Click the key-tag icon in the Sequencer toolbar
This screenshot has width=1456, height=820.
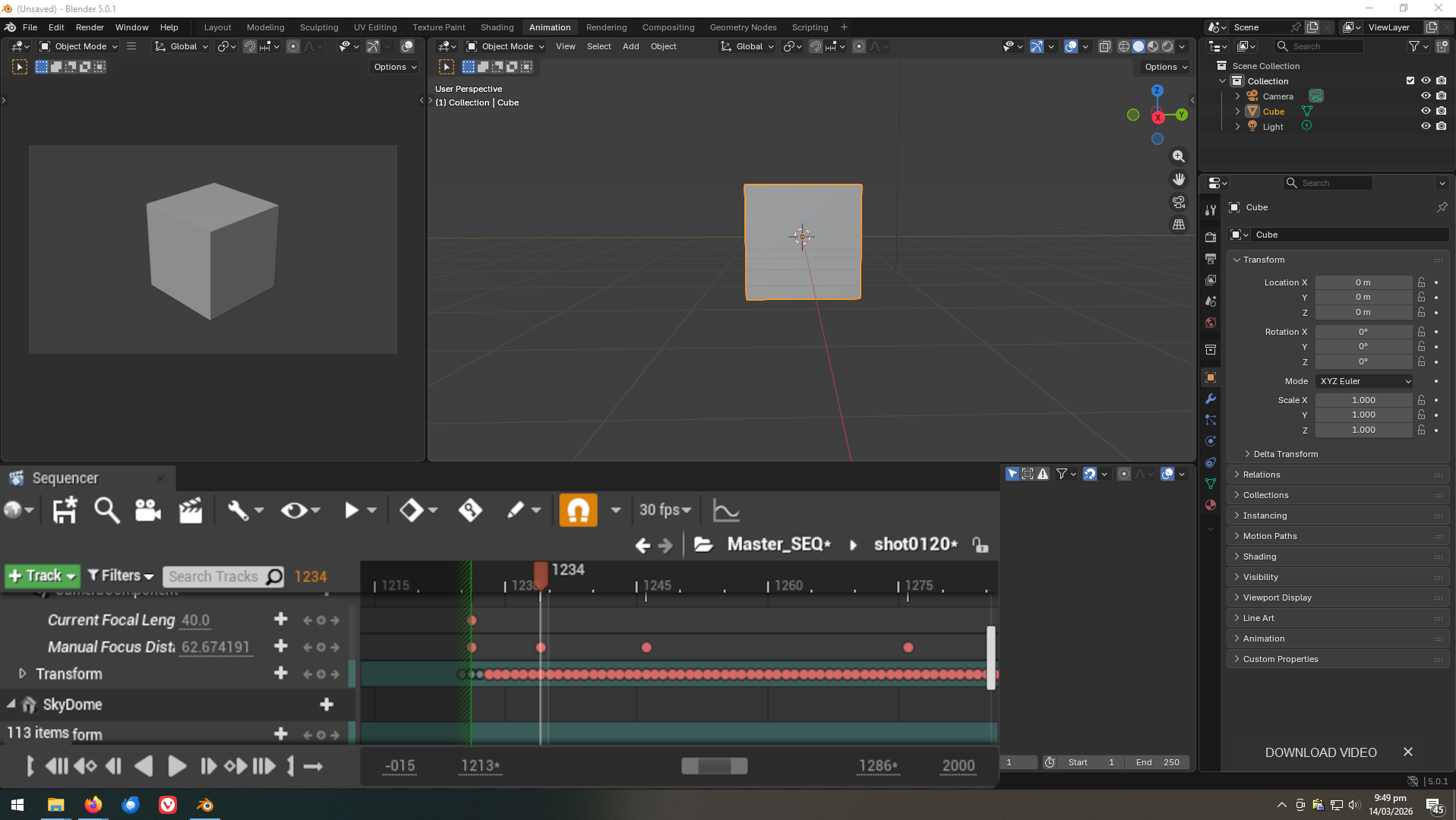click(470, 510)
